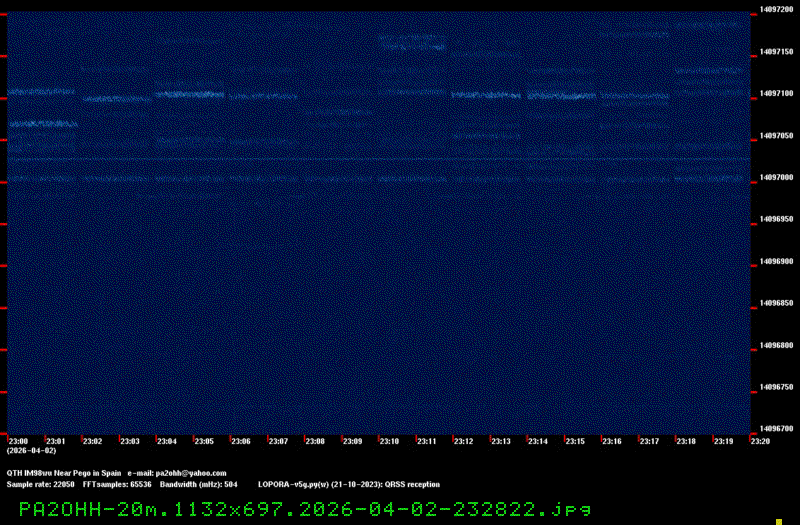Click the 23:09 time axis label
This screenshot has width=800, height=525.
(353, 441)
